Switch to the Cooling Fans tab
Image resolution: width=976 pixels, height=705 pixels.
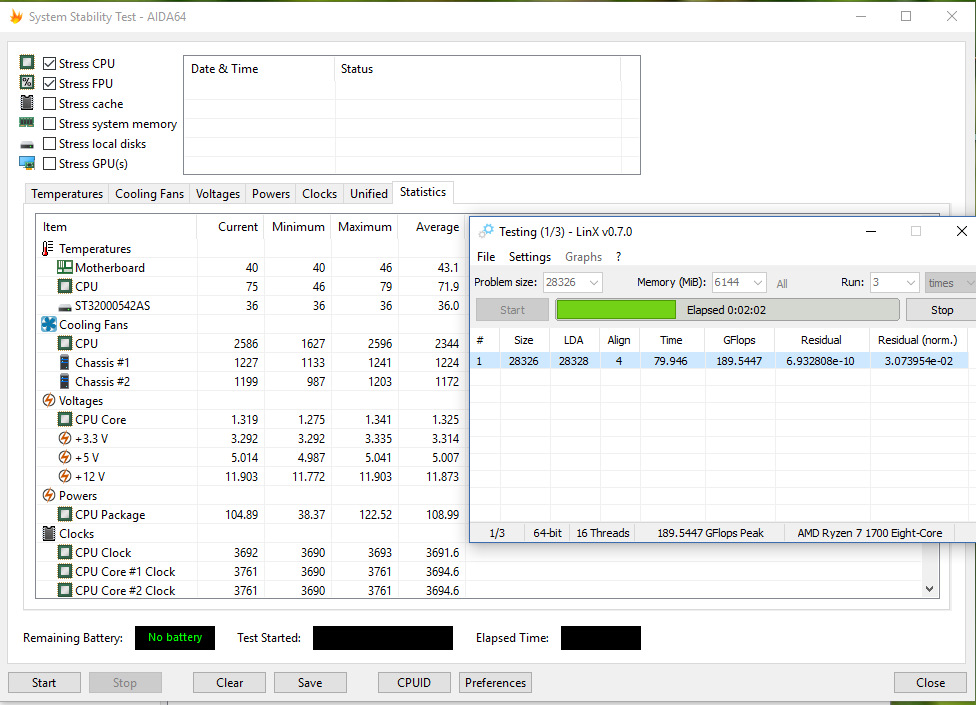pos(149,194)
